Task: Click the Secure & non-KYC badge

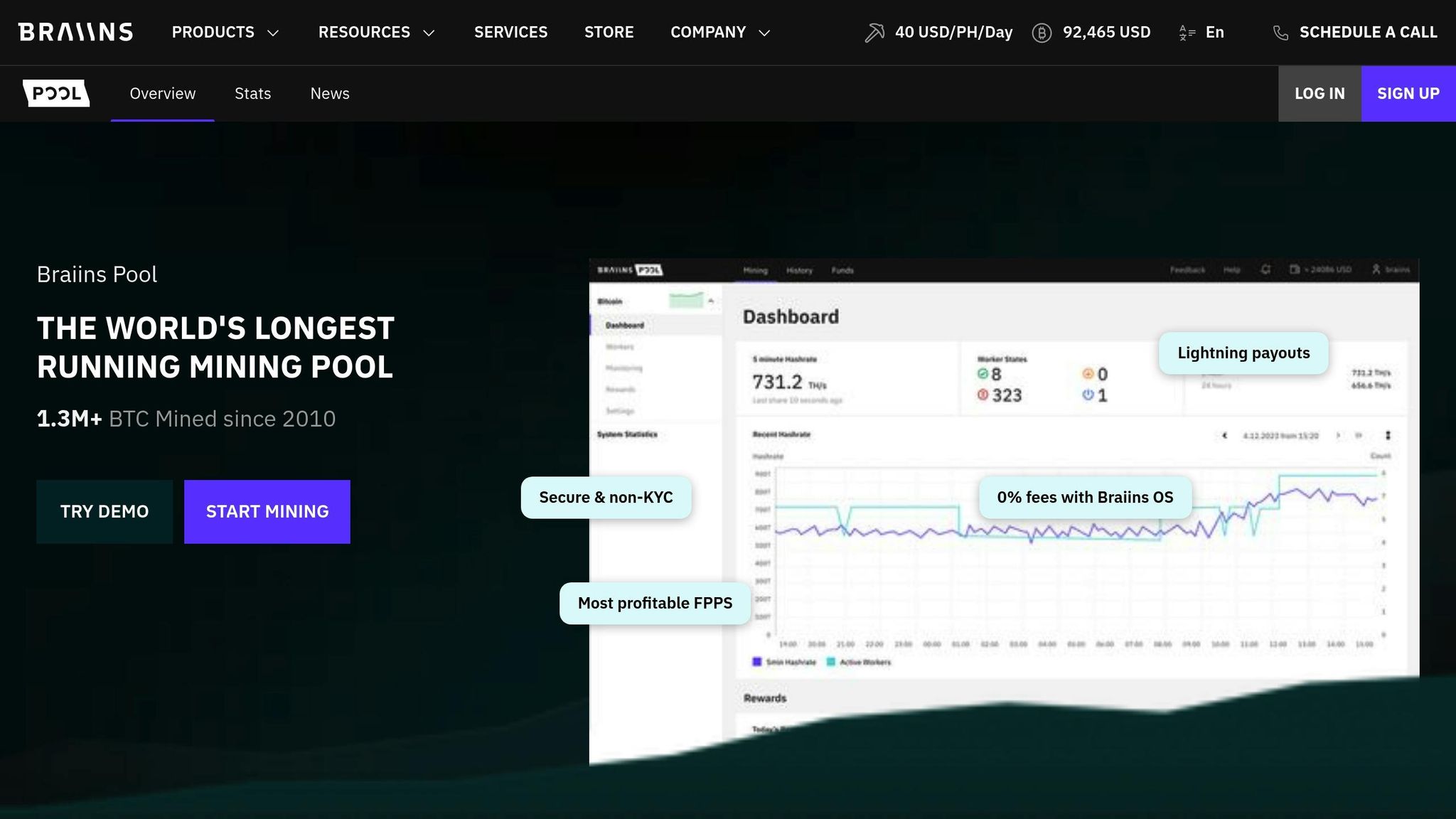Action: click(606, 498)
